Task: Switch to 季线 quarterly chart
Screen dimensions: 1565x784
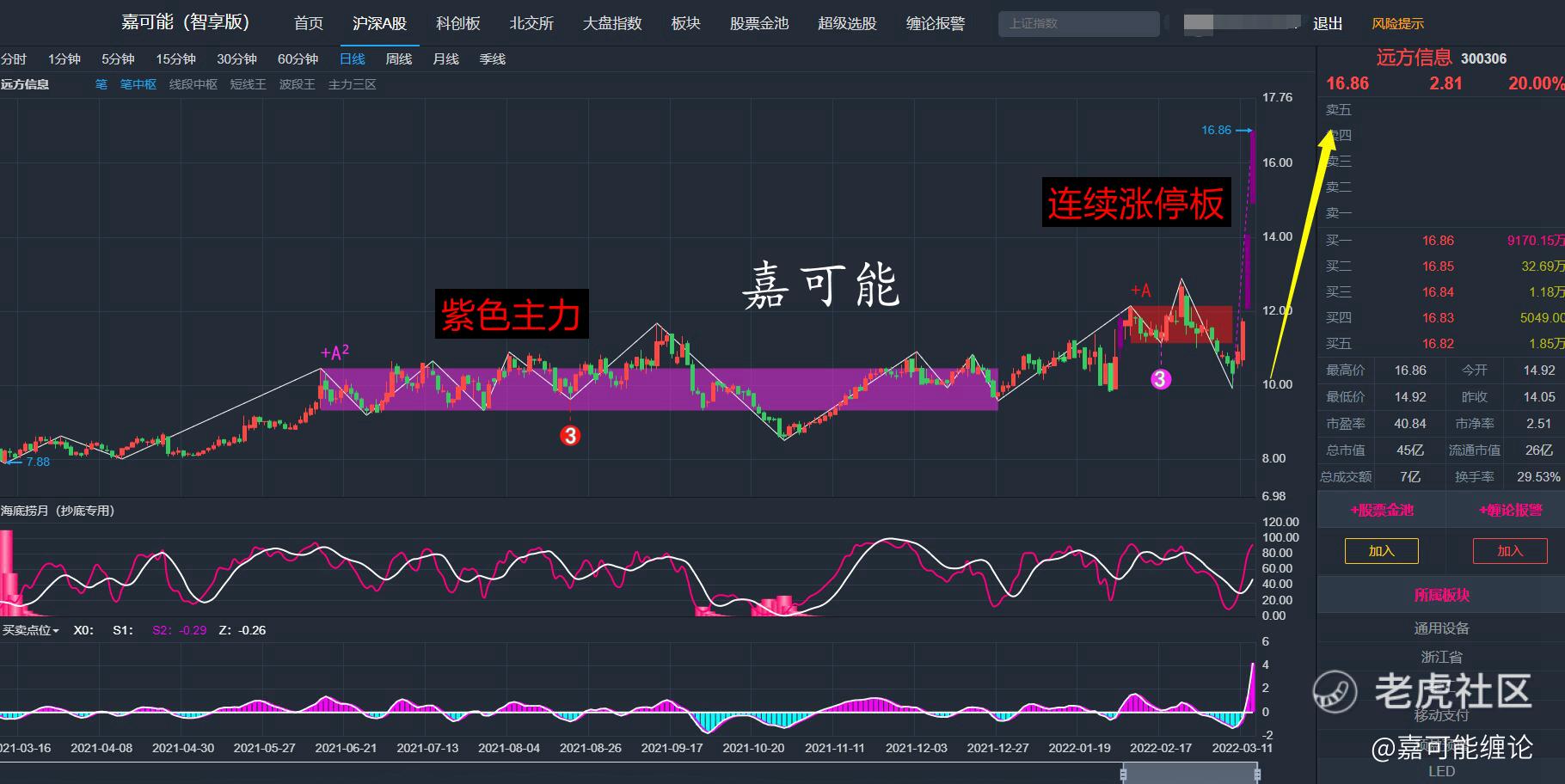Action: tap(493, 58)
